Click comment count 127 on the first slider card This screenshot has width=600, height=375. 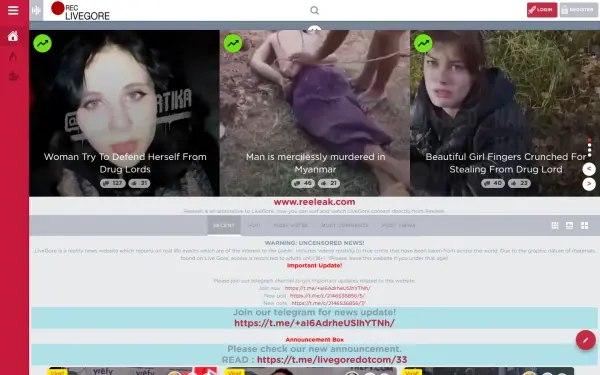112,183
